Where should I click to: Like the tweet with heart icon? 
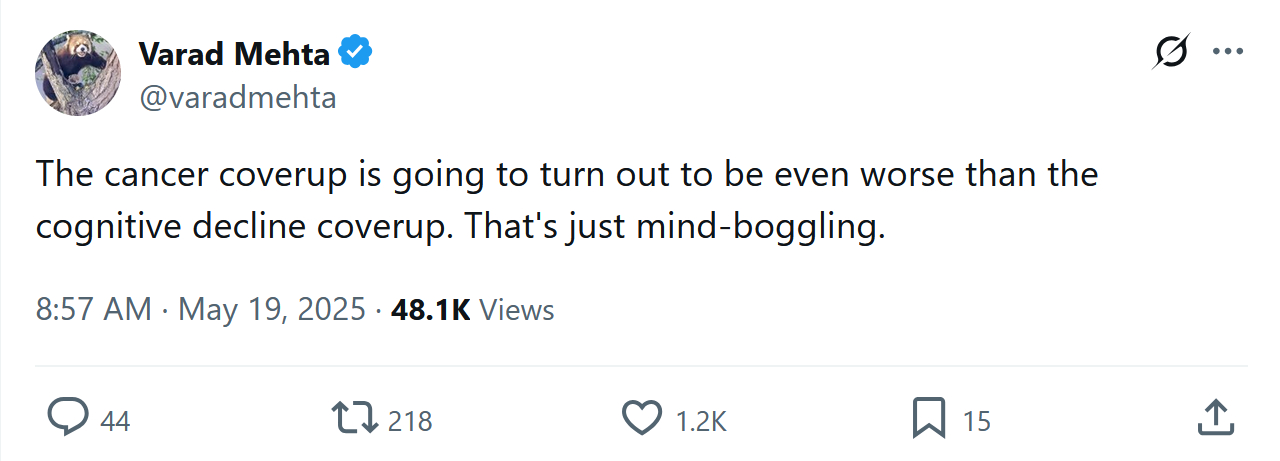point(642,419)
